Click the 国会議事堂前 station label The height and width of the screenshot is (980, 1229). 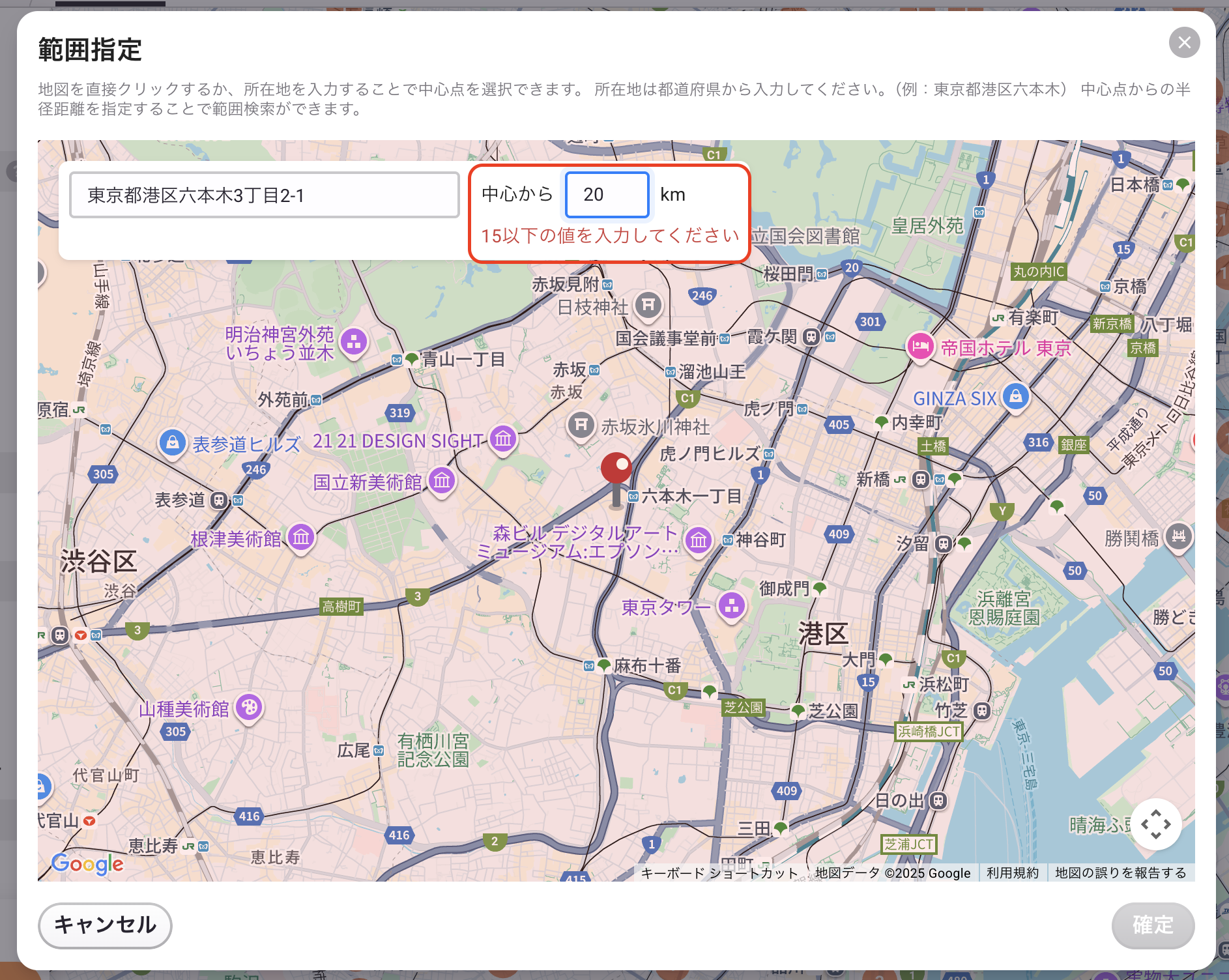[666, 338]
